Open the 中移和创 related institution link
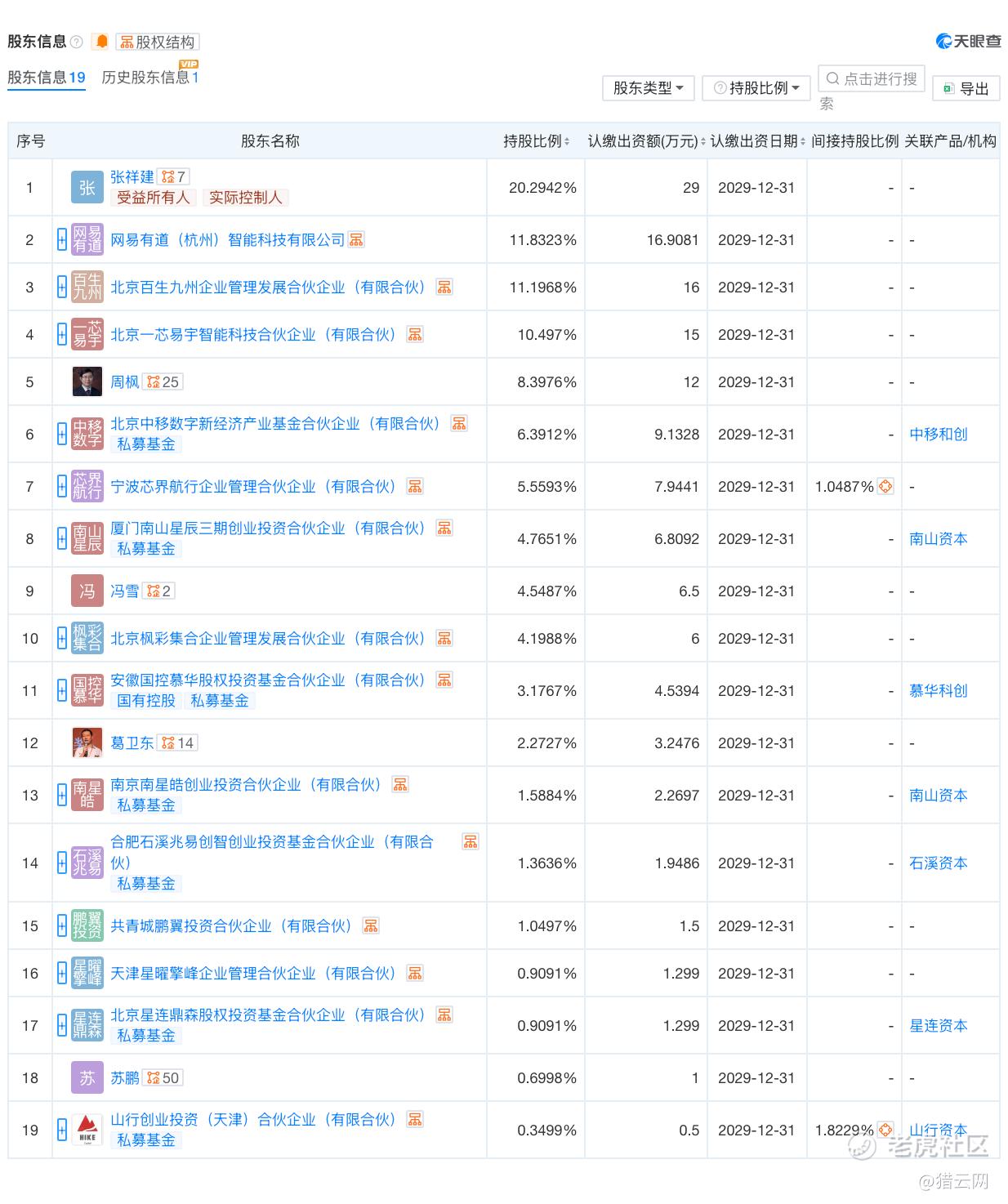This screenshot has height=1204, width=1008. [x=939, y=435]
